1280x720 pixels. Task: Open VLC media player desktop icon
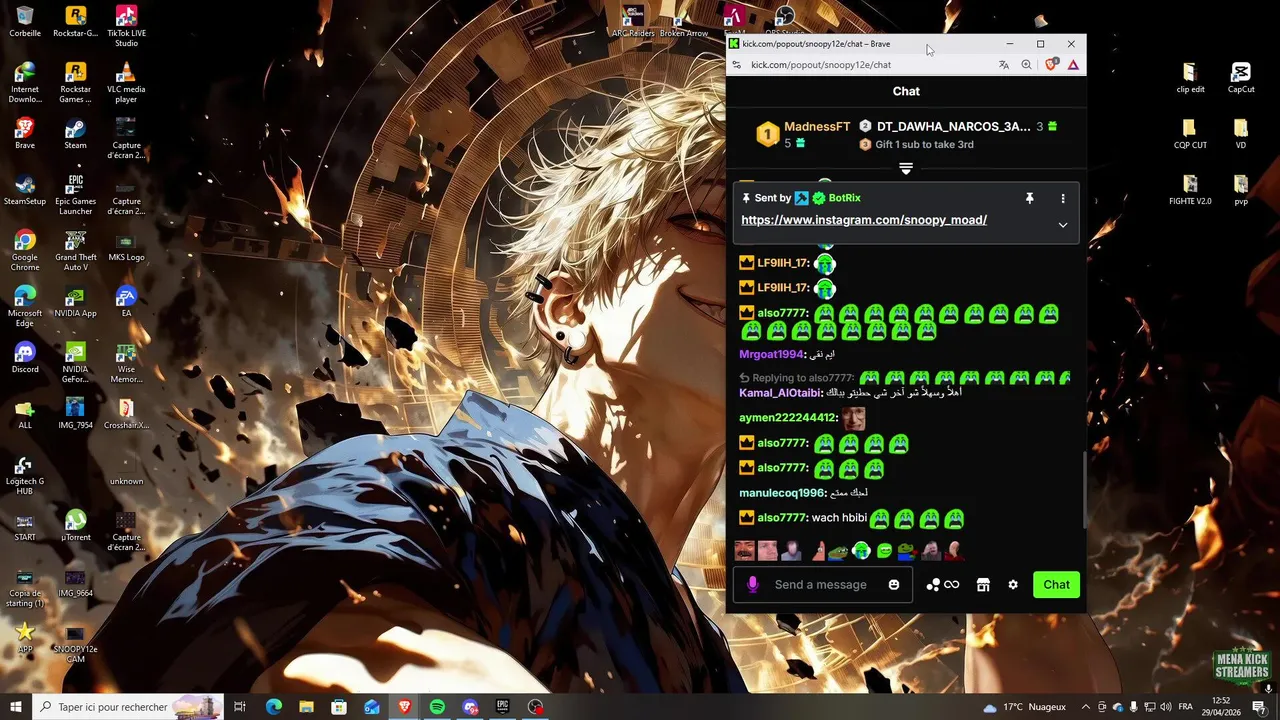(126, 82)
